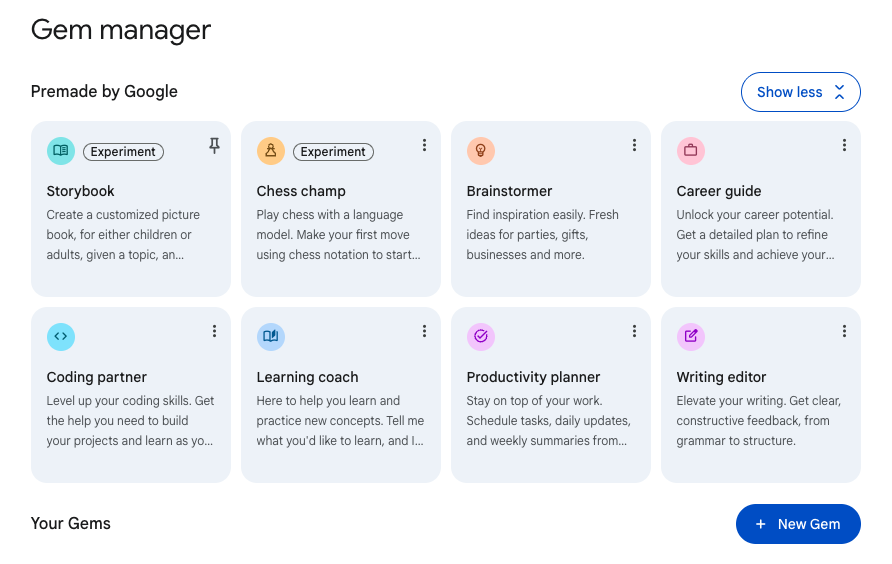
Task: Toggle the pin on the Storybook gem
Action: tap(214, 146)
